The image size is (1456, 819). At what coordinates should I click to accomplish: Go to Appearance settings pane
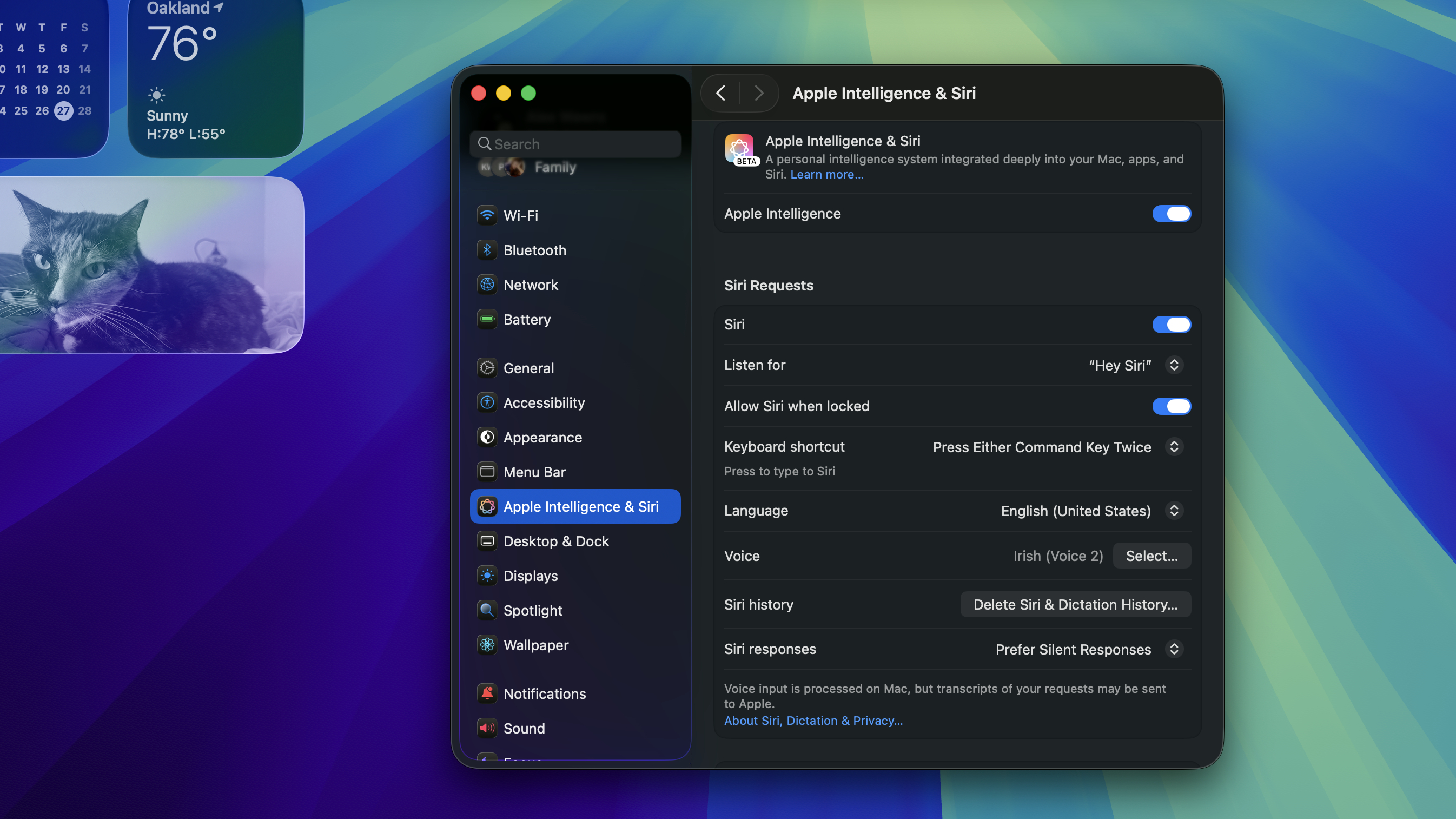pyautogui.click(x=542, y=438)
